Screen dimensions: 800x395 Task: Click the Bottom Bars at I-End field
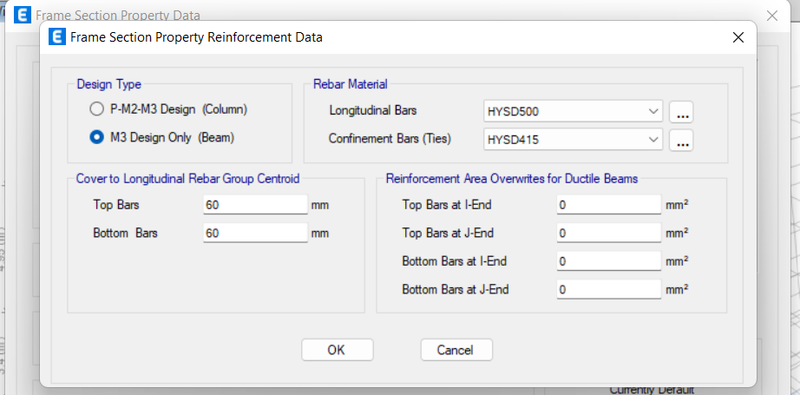[x=609, y=261]
